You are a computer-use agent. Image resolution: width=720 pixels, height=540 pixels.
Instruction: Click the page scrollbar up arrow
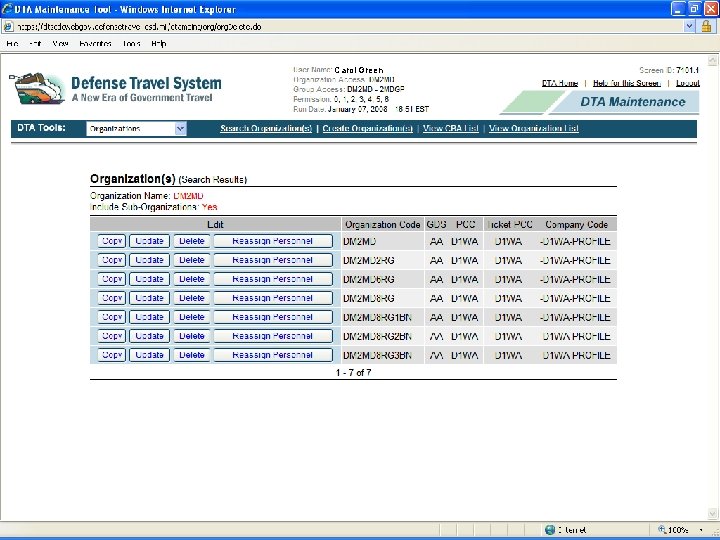[x=712, y=60]
